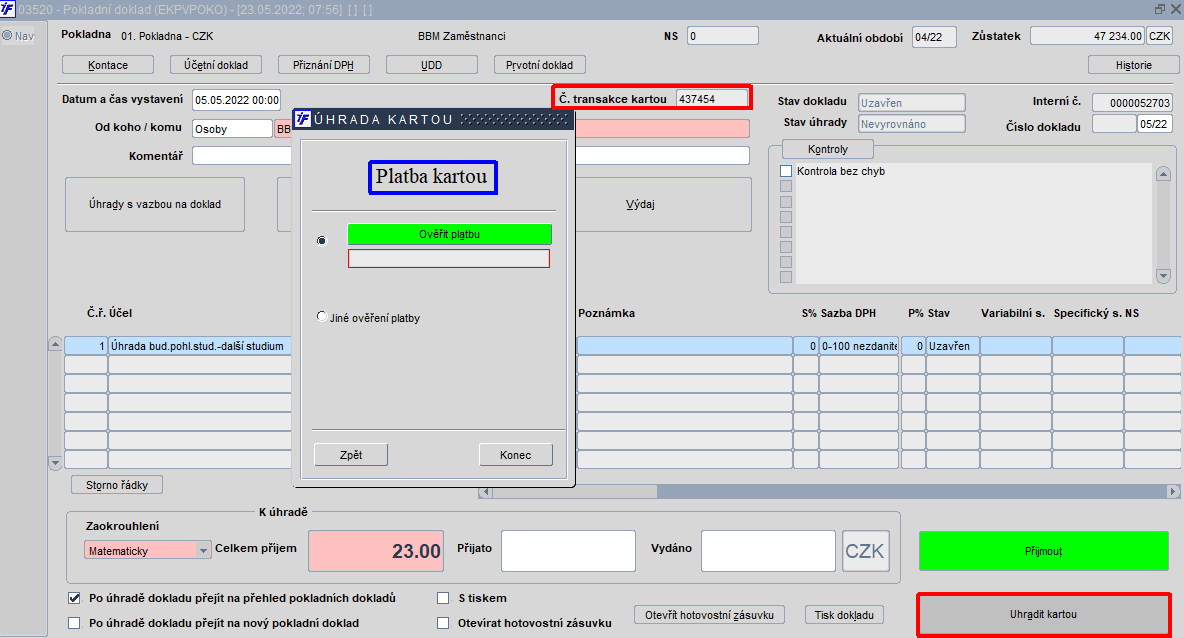1184x638 pixels.
Task: Click the Uhradit kartou button
Action: [x=1044, y=615]
